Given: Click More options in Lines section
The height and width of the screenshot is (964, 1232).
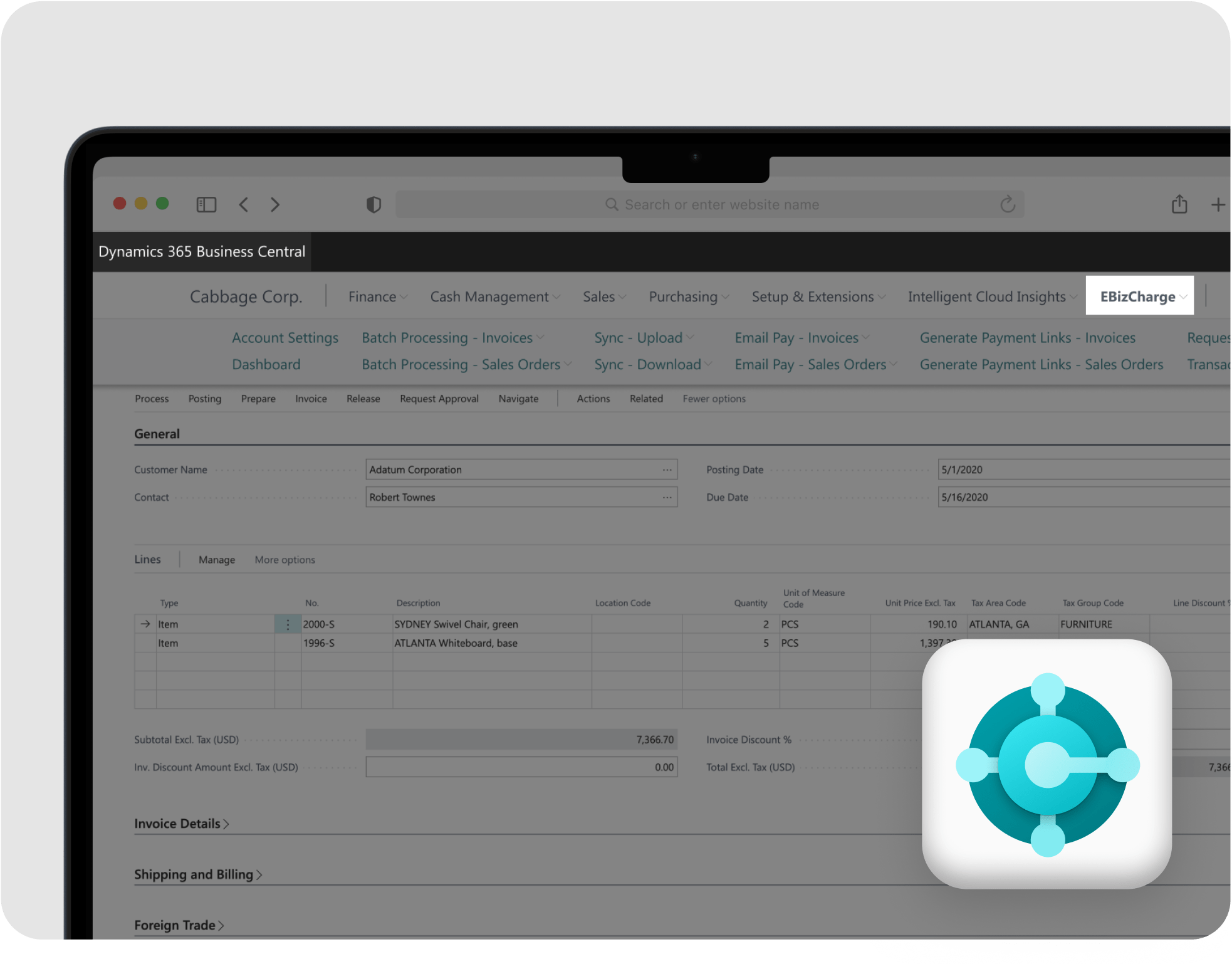Looking at the screenshot, I should tap(285, 560).
